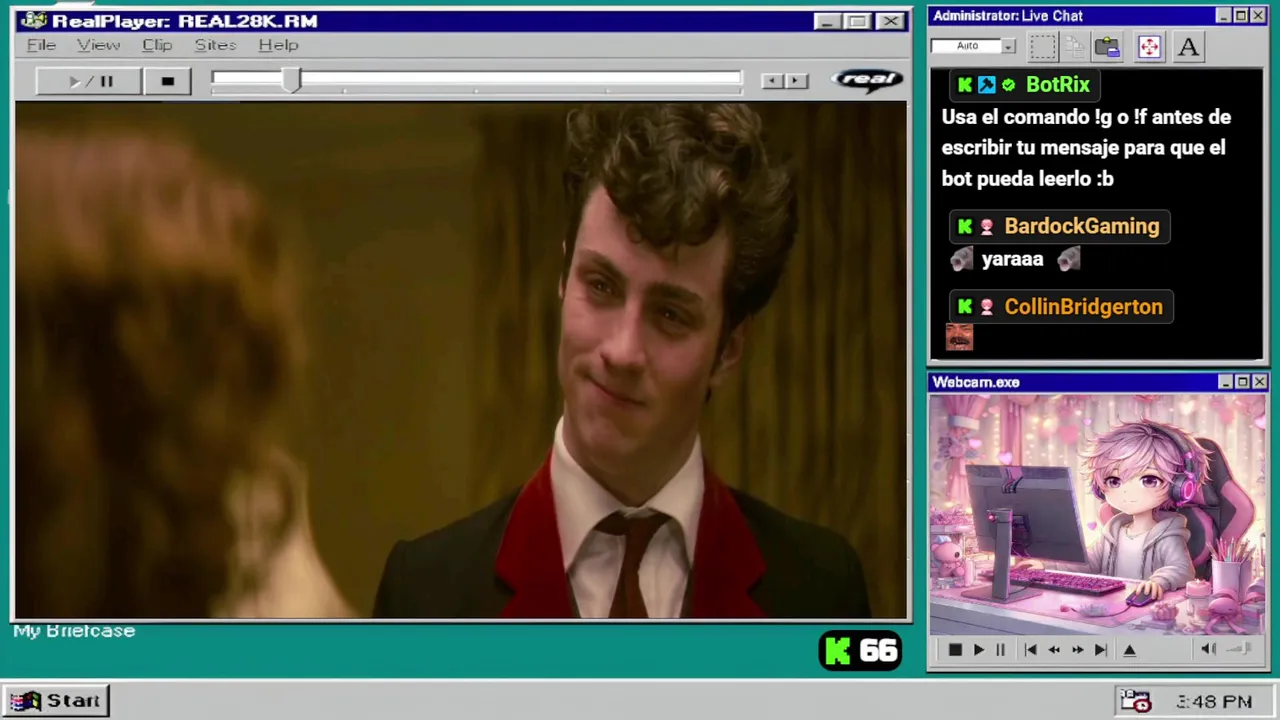Click the My Briefcase desktop label
The width and height of the screenshot is (1280, 720).
(x=74, y=631)
